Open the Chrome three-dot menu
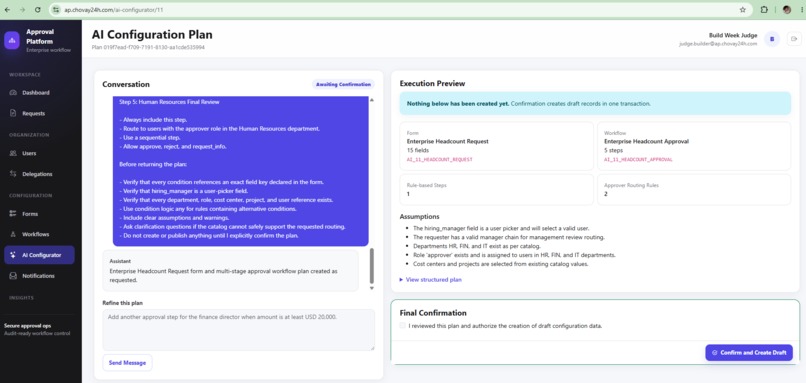806x383 pixels. [x=802, y=9]
